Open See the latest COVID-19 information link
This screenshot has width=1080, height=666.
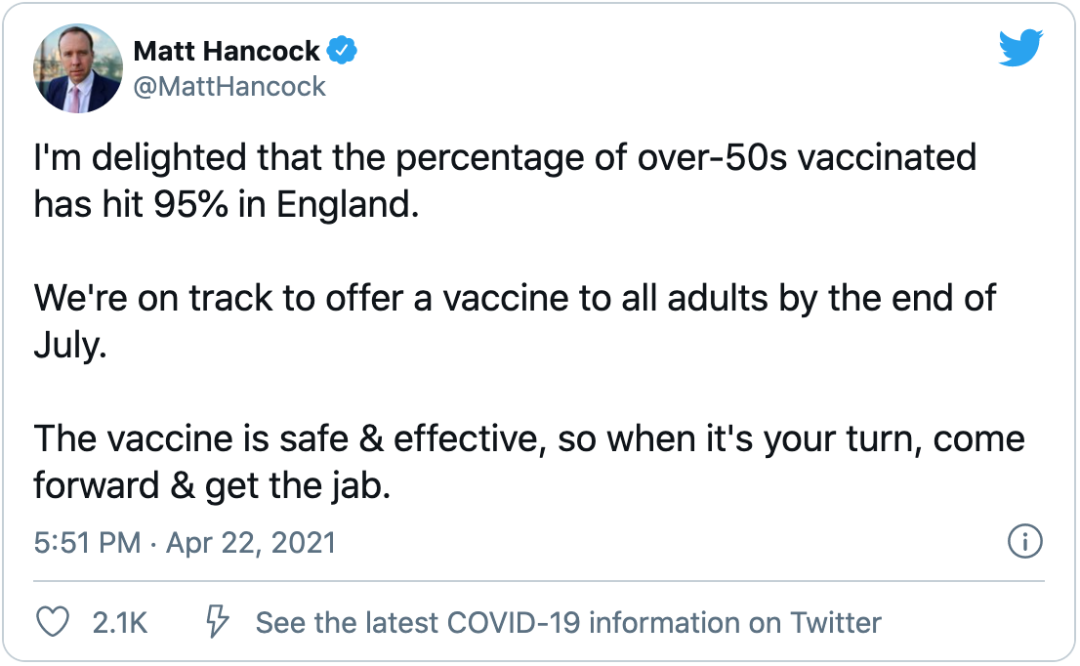click(568, 623)
